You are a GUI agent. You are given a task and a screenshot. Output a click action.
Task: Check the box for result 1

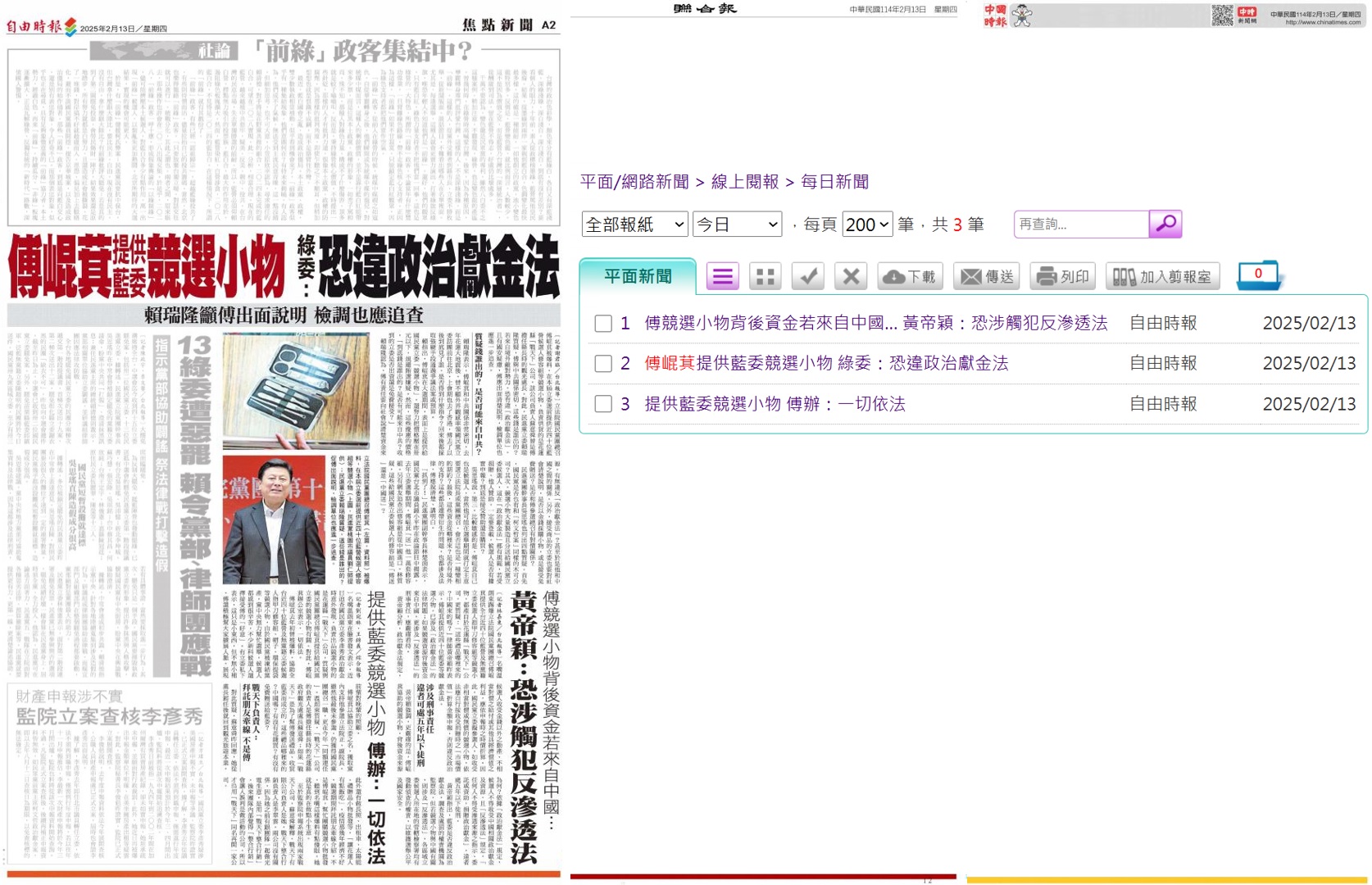pyautogui.click(x=603, y=324)
